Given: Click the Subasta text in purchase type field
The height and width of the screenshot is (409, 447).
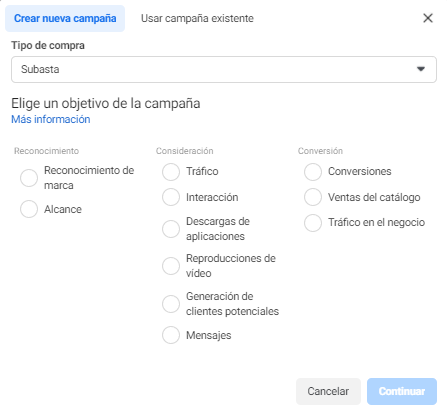Looking at the screenshot, I should point(40,69).
